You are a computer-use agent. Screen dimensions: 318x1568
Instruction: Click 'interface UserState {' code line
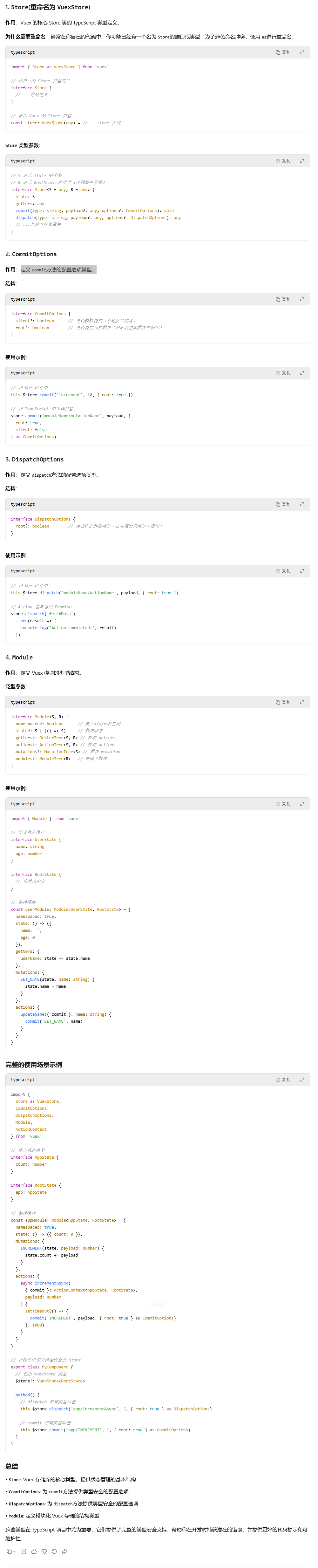tap(36, 839)
